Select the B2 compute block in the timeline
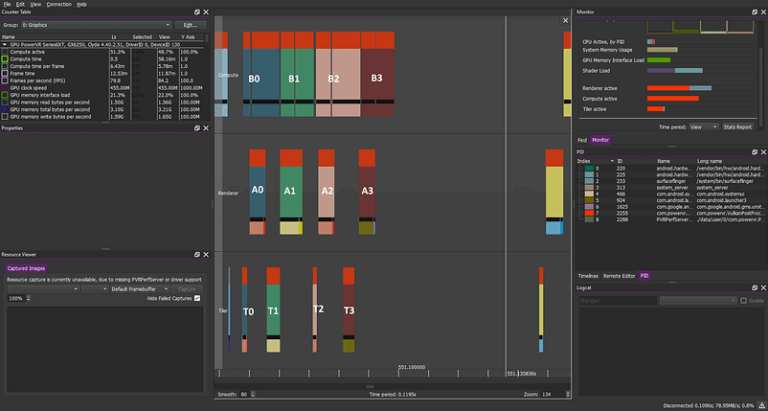Screen dimensions: 768x411 point(336,80)
